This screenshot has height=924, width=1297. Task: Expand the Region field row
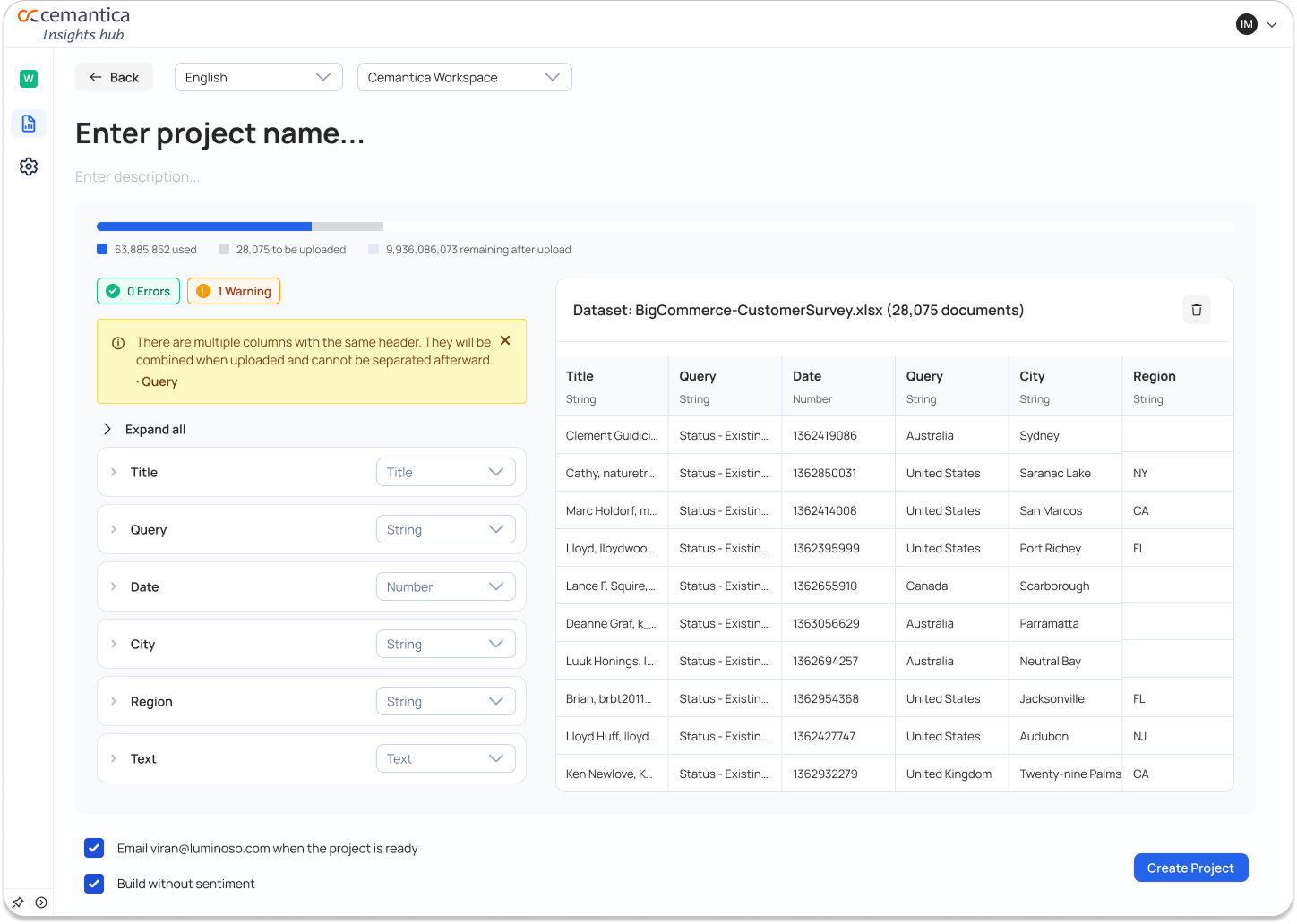pyautogui.click(x=114, y=701)
